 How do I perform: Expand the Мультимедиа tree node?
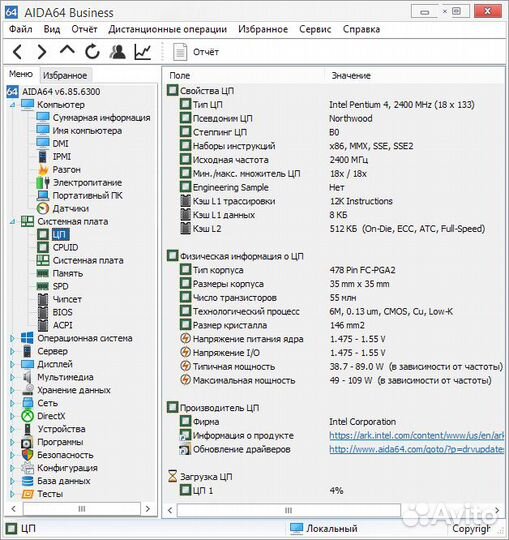[x=12, y=377]
